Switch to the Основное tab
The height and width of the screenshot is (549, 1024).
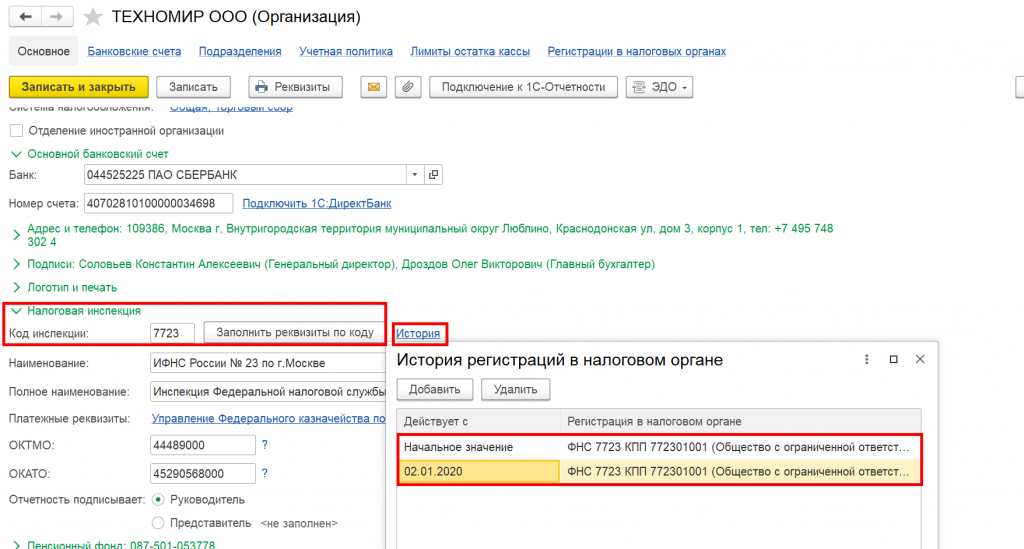point(43,52)
